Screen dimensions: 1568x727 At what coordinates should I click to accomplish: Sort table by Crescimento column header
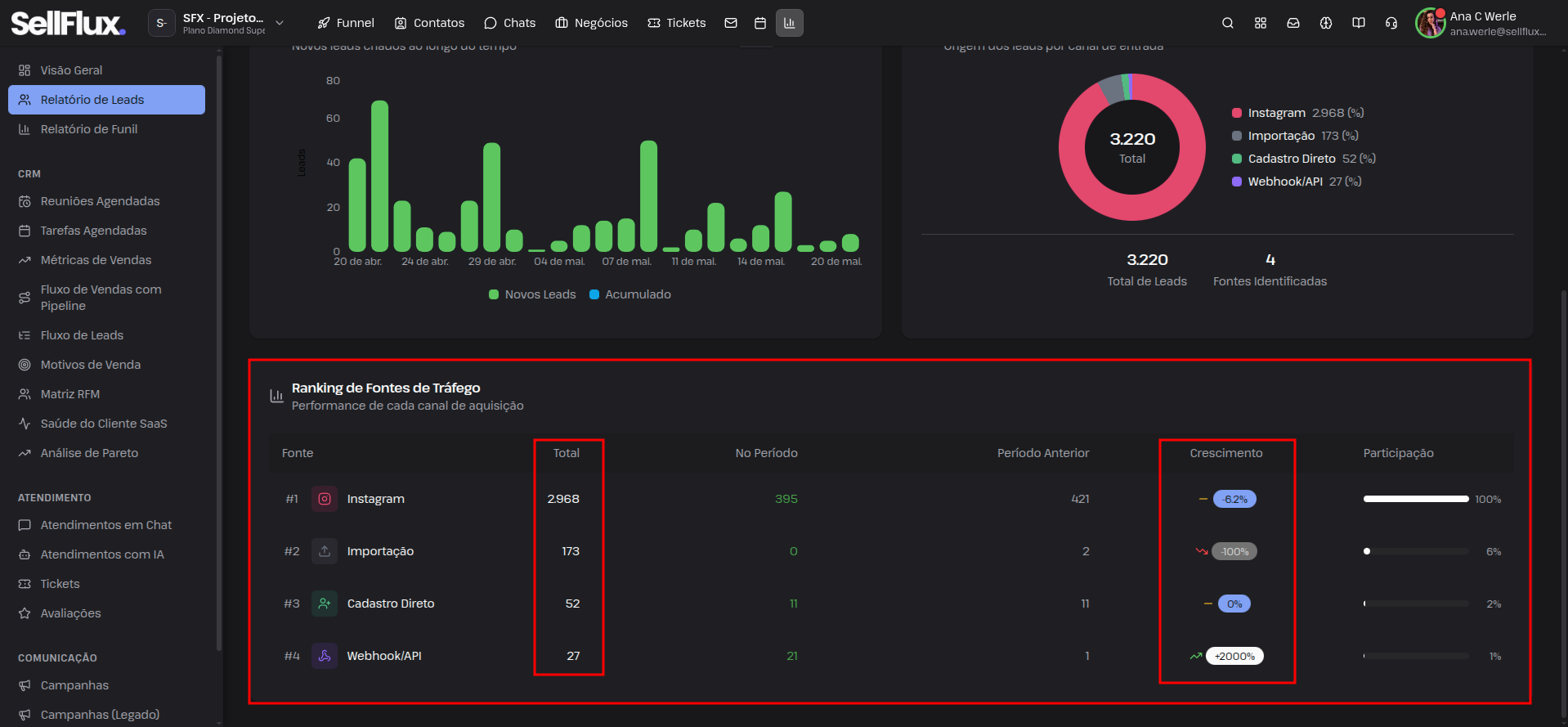point(1225,453)
